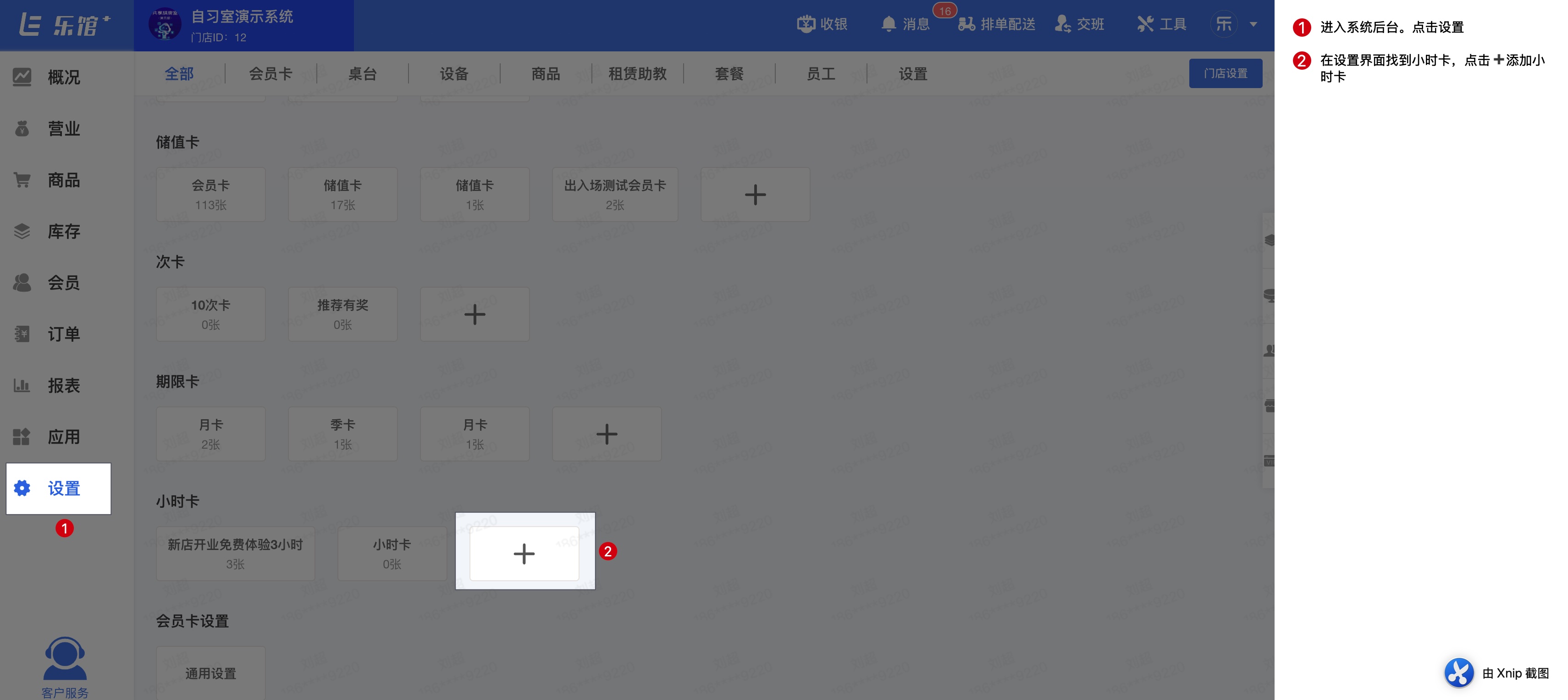
Task: Open the 月卡 2张 card
Action: pyautogui.click(x=210, y=434)
